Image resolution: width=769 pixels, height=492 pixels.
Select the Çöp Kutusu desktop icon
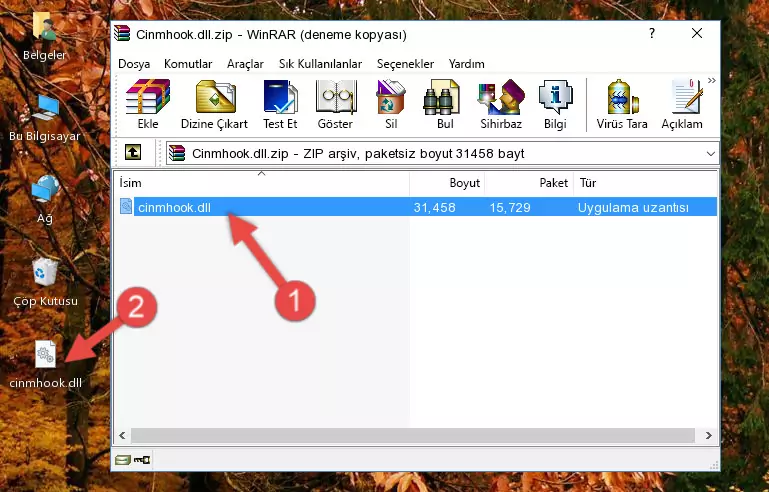click(x=45, y=283)
